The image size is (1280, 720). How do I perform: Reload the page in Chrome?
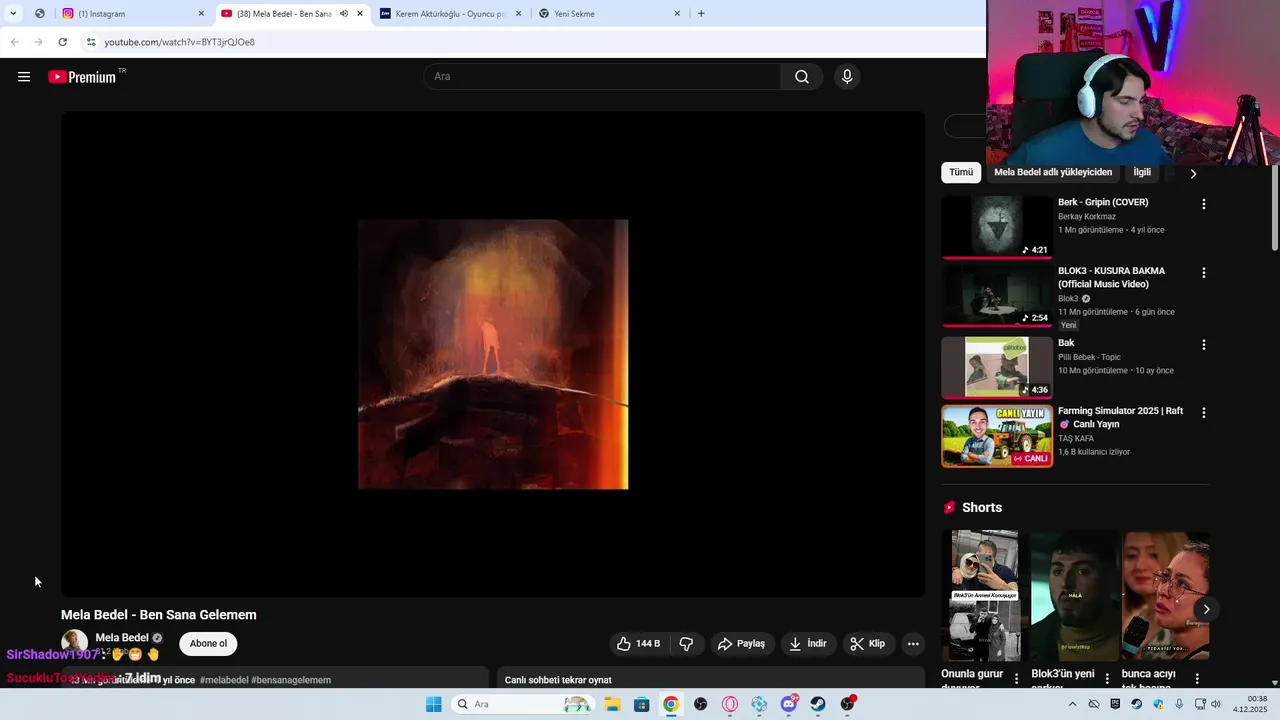[x=62, y=42]
